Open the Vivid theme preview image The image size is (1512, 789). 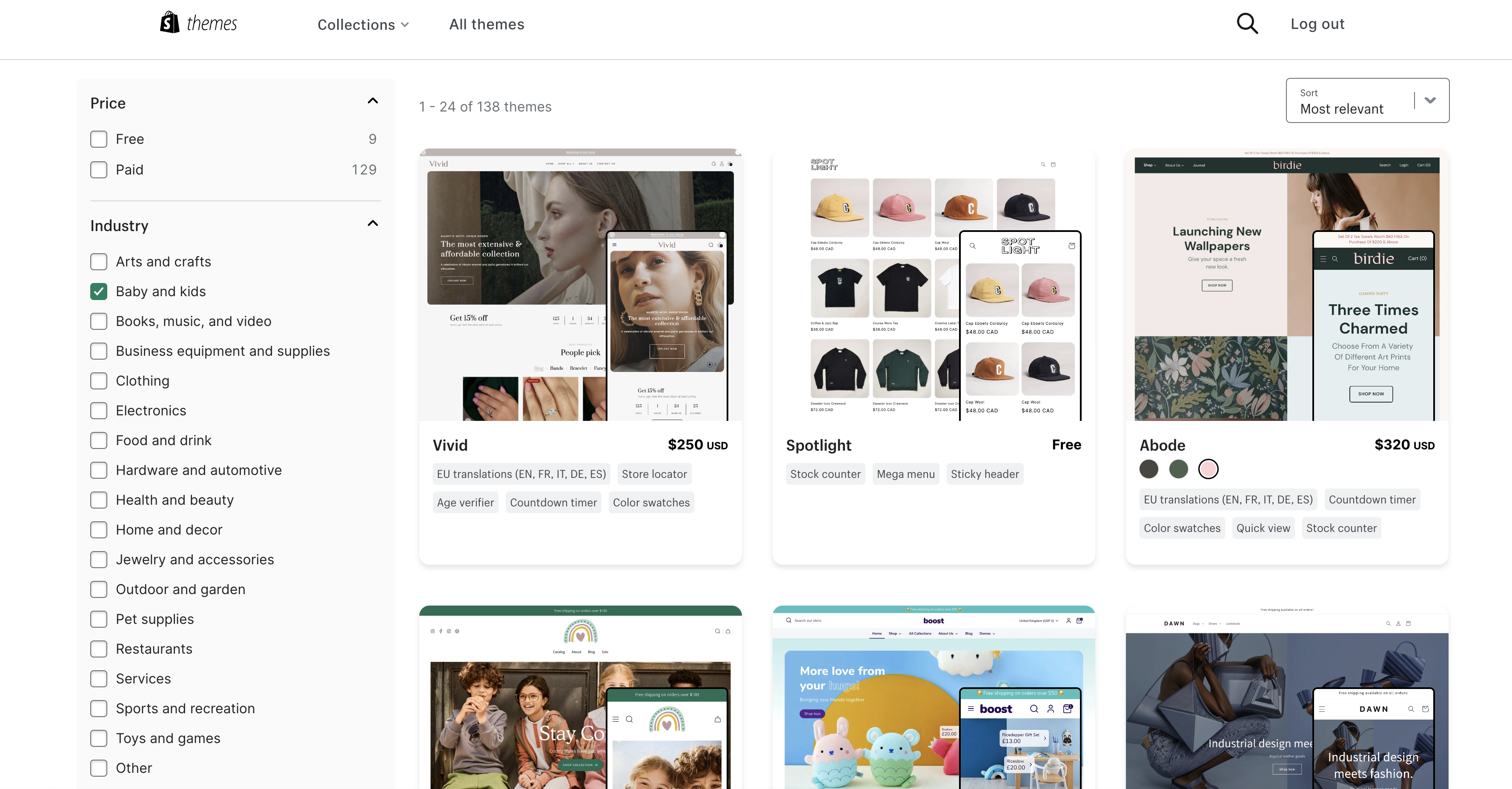(x=580, y=285)
